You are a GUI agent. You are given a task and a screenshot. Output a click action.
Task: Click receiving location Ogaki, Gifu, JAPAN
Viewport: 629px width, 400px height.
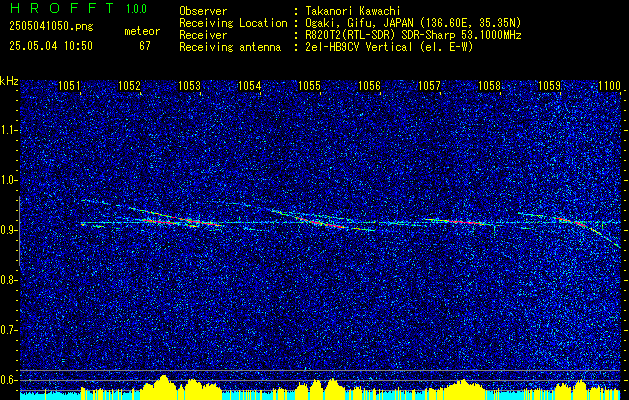click(359, 23)
